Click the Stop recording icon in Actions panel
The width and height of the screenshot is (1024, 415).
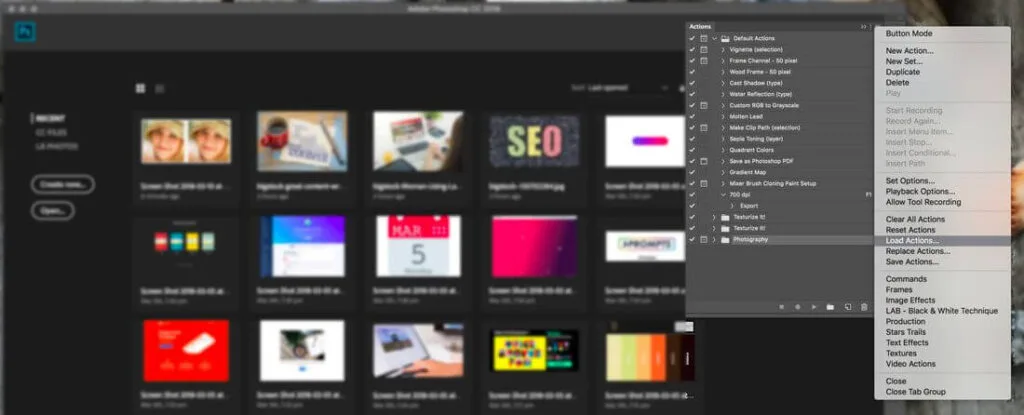tap(781, 306)
